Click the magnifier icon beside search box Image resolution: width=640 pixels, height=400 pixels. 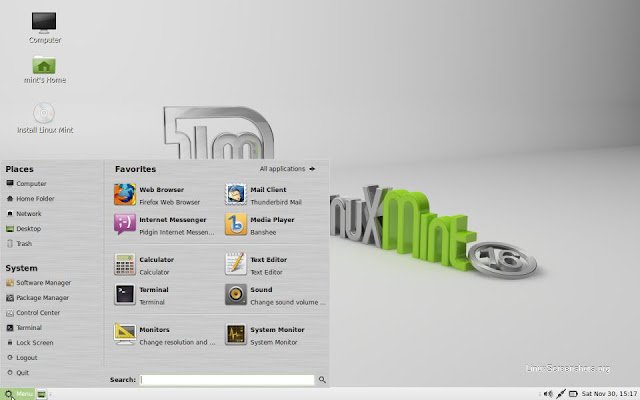point(322,380)
